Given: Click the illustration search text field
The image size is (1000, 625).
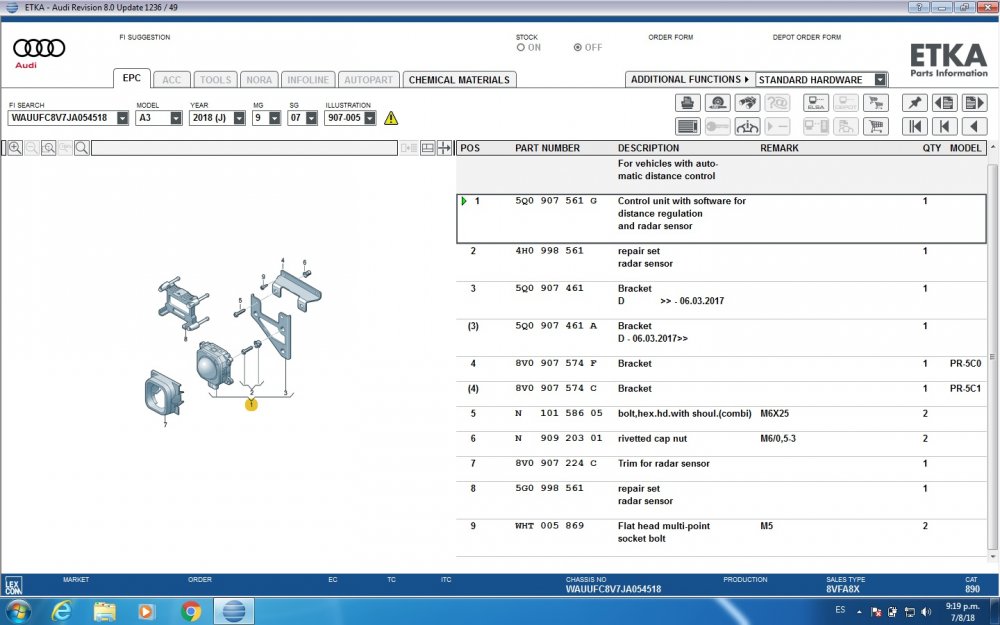Looking at the screenshot, I should 244,148.
